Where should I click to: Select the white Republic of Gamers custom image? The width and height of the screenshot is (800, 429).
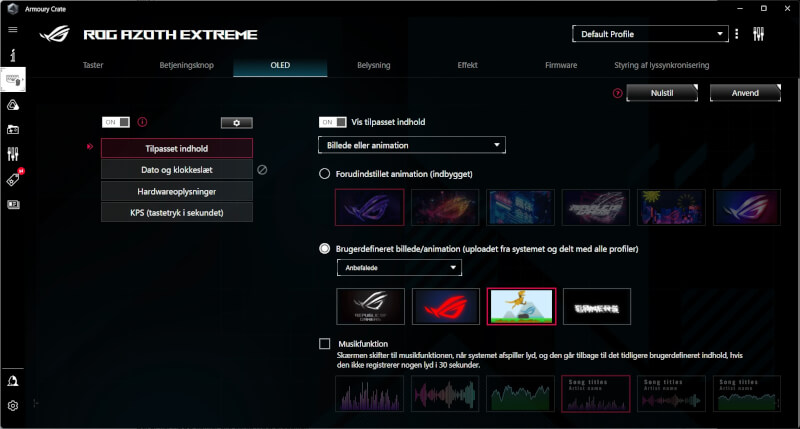[370, 307]
